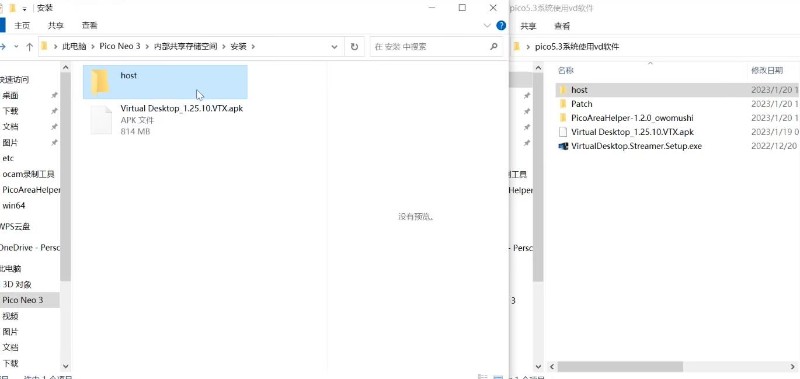Select 3D 对象 in navigation pane
The height and width of the screenshot is (379, 800).
click(17, 285)
